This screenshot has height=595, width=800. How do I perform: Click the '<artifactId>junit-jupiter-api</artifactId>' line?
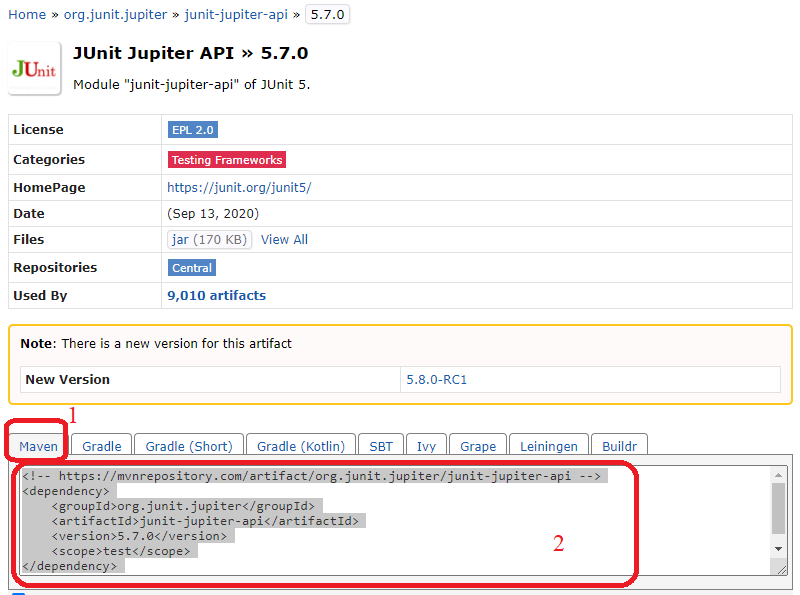tap(205, 521)
